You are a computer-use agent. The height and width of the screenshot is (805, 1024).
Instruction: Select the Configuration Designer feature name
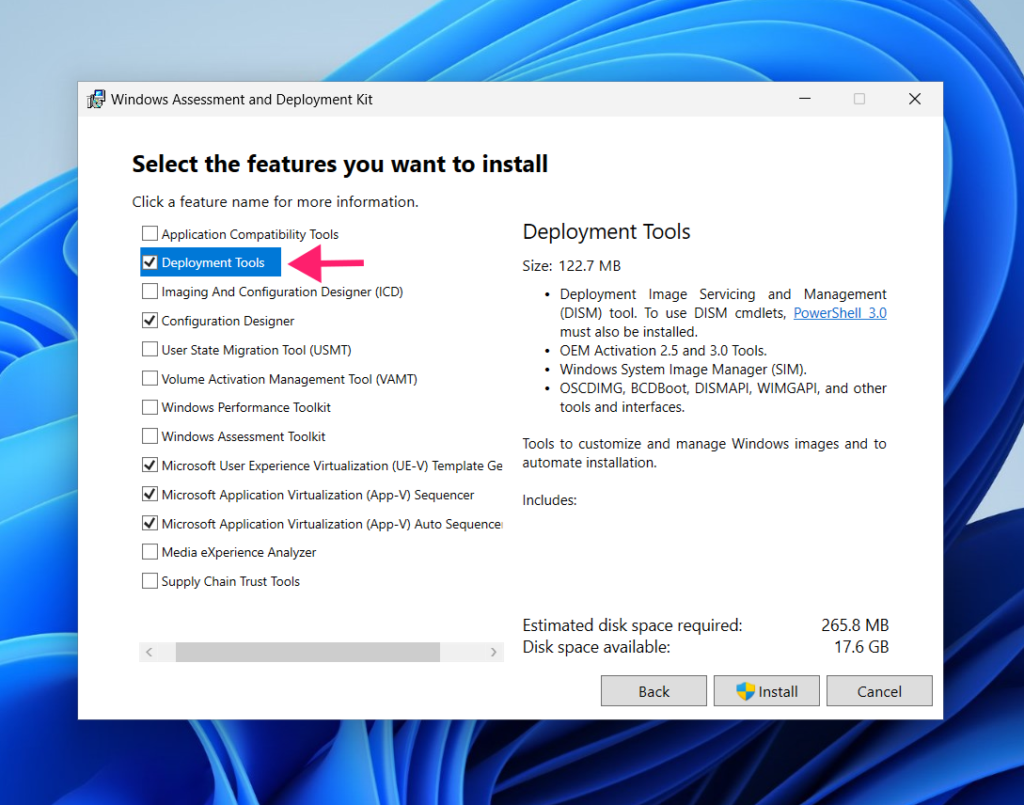(x=228, y=321)
